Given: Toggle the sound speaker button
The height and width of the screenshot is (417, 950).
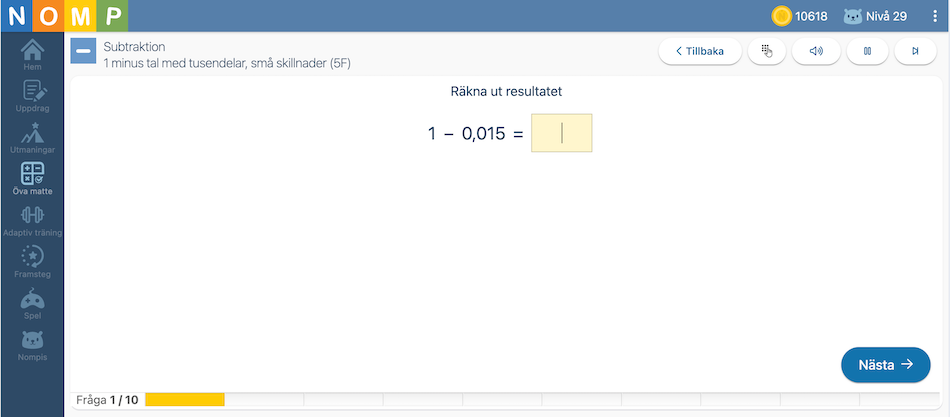Looking at the screenshot, I should 816,51.
